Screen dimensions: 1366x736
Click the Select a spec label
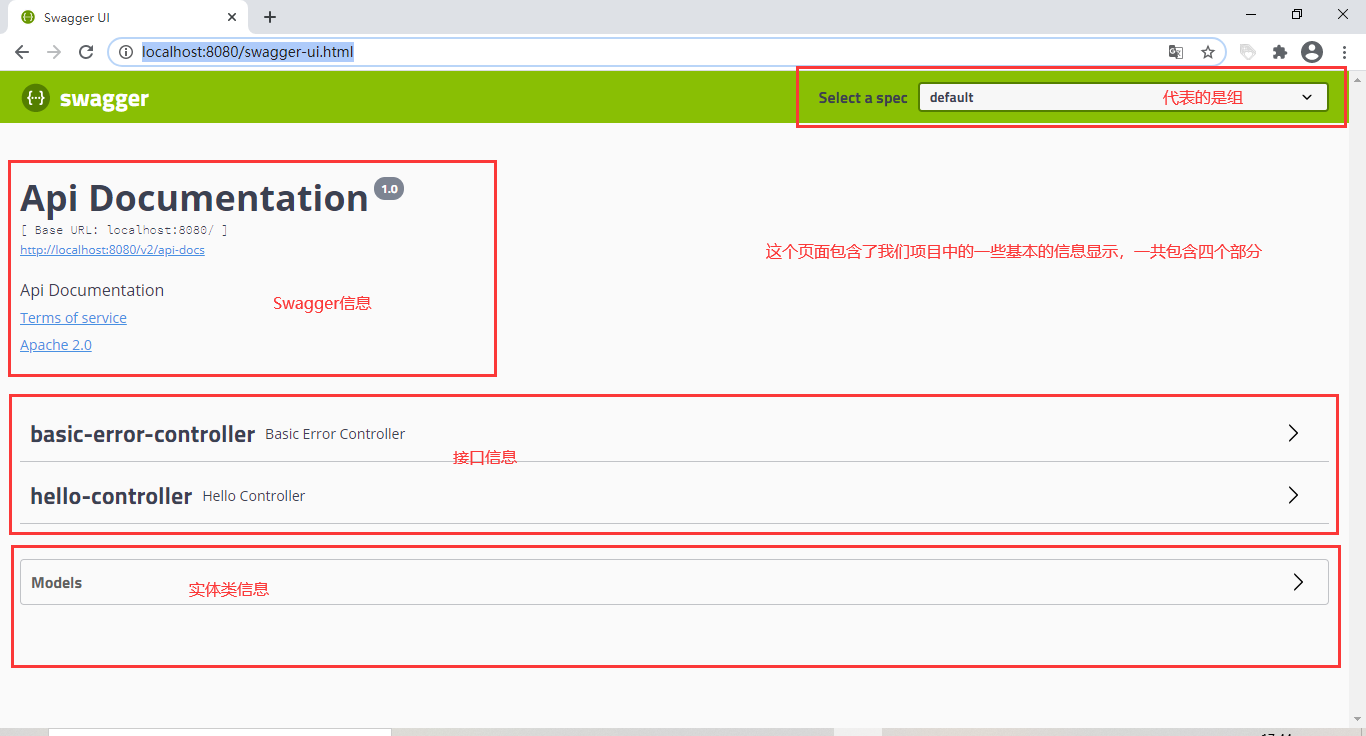[863, 98]
